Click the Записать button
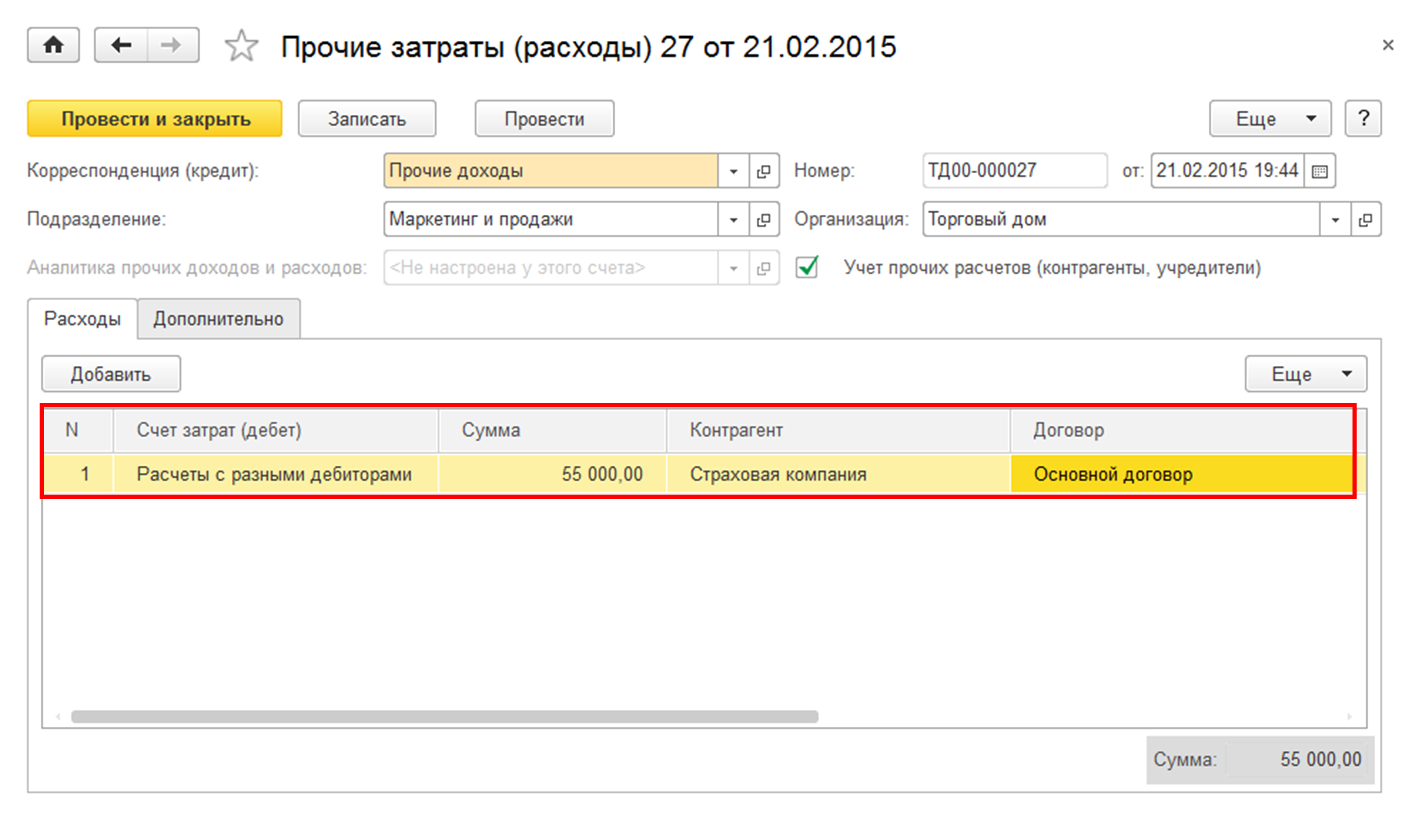 click(x=367, y=118)
